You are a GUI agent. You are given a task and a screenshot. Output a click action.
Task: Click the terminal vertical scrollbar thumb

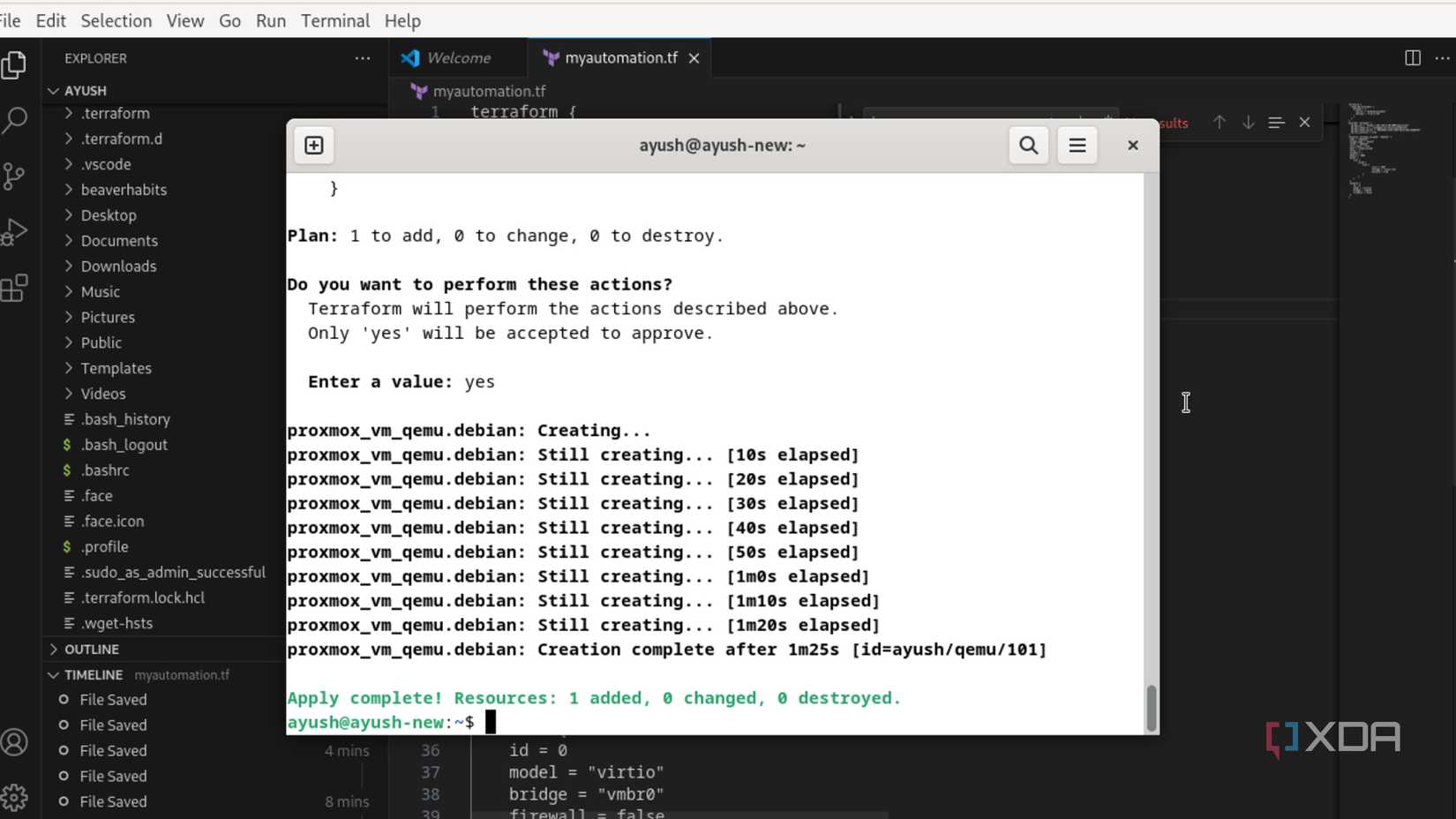tap(1152, 708)
